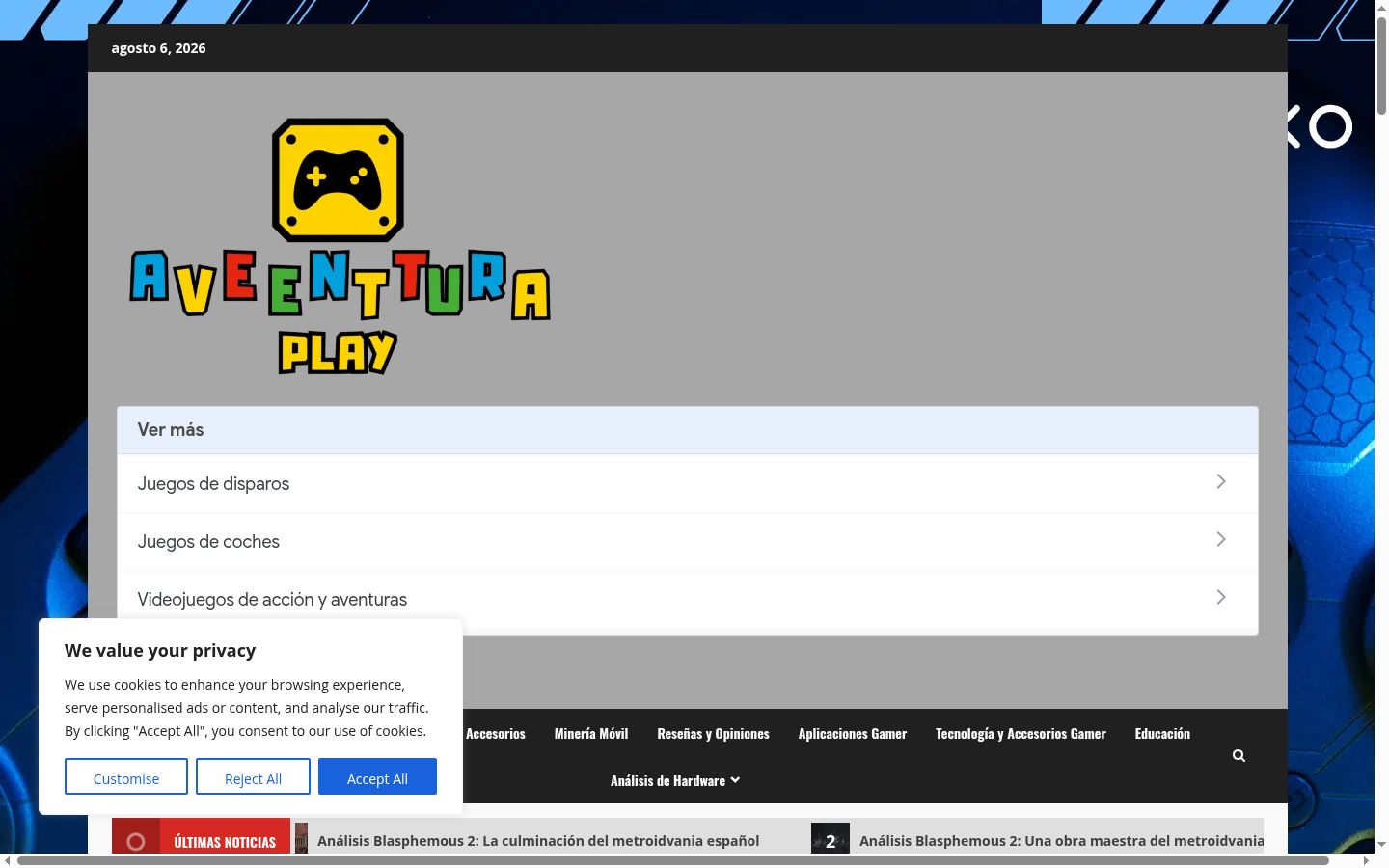Navigate to Educación section
This screenshot has width=1389, height=868.
point(1162,734)
